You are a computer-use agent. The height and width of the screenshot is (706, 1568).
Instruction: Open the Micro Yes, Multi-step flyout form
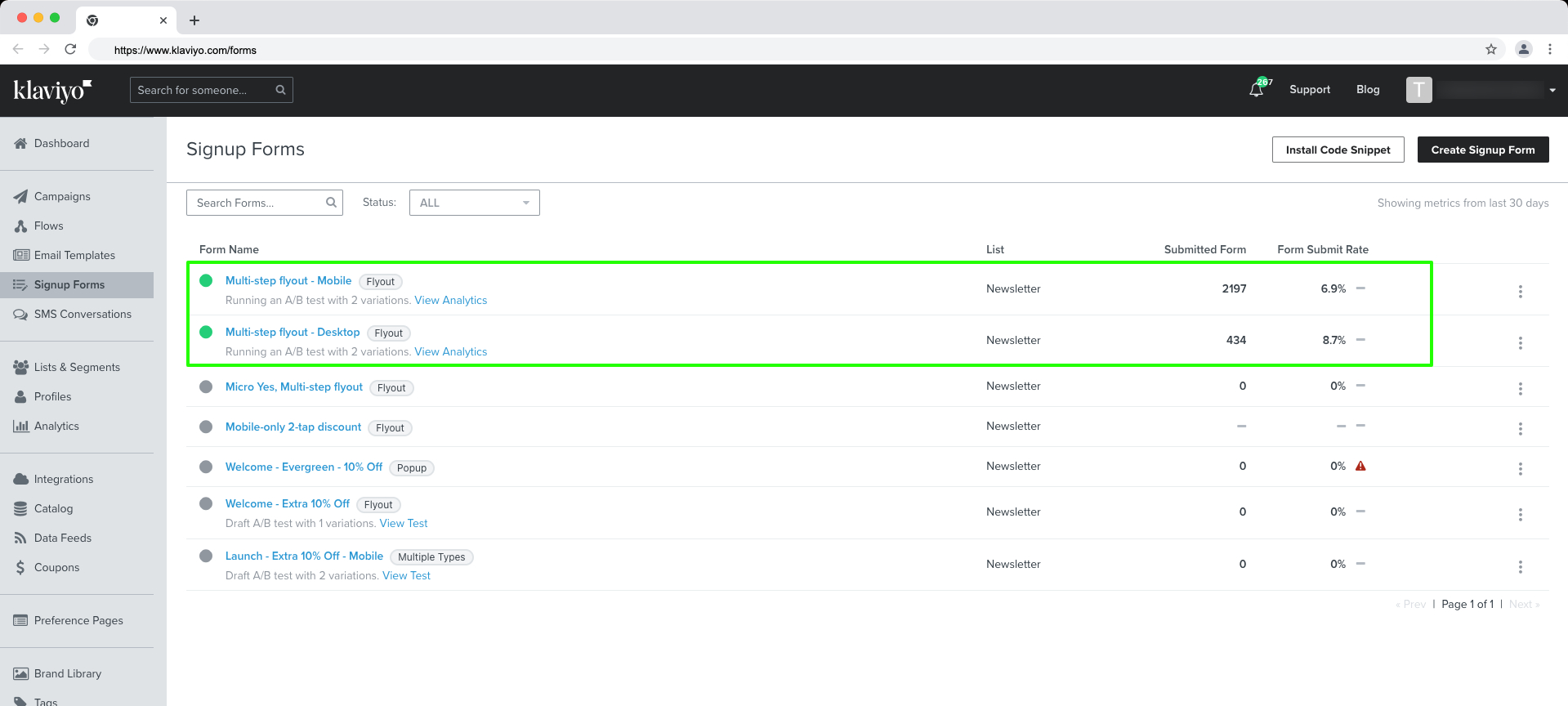[294, 387]
